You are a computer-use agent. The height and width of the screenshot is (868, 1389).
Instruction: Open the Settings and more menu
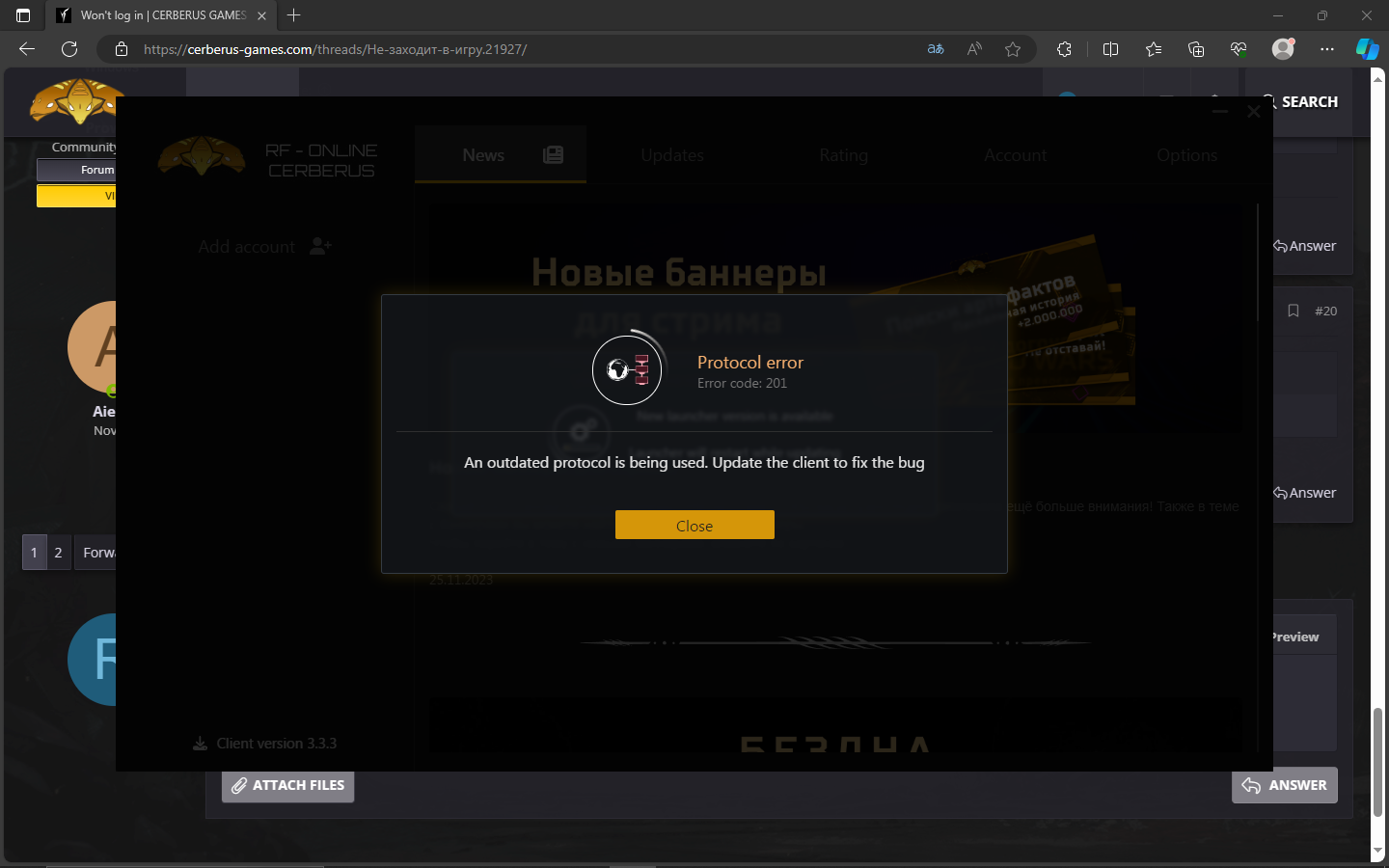point(1327,49)
